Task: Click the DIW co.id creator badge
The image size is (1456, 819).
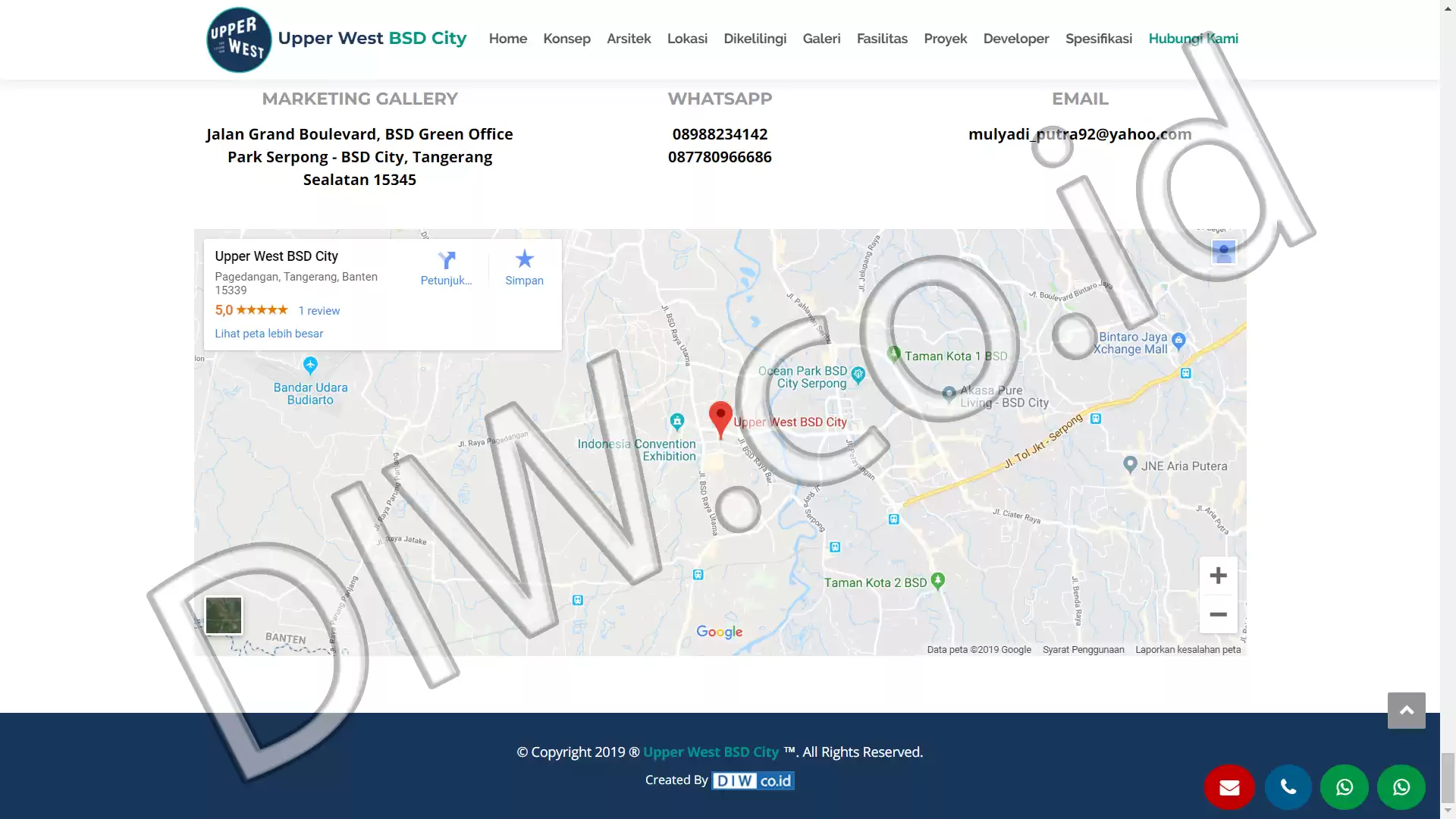Action: tap(753, 780)
